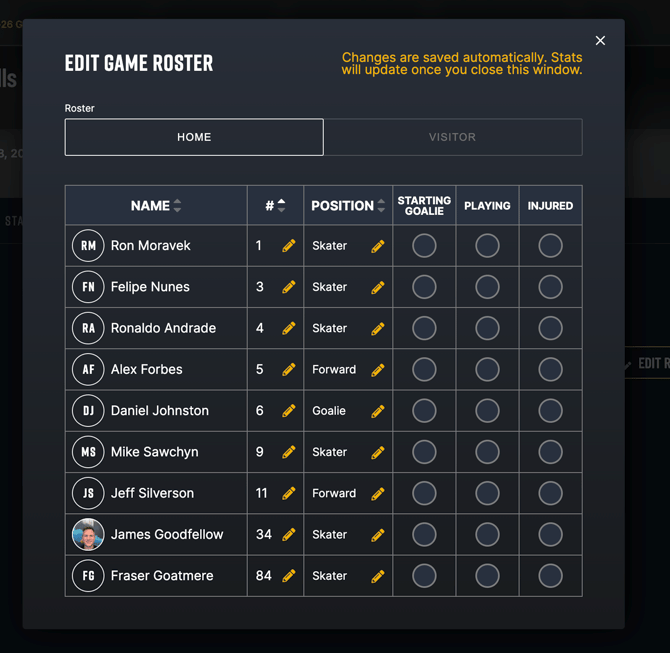Image resolution: width=670 pixels, height=653 pixels.
Task: Edit Ron Moravek's jersey number pencil
Action: (x=289, y=246)
